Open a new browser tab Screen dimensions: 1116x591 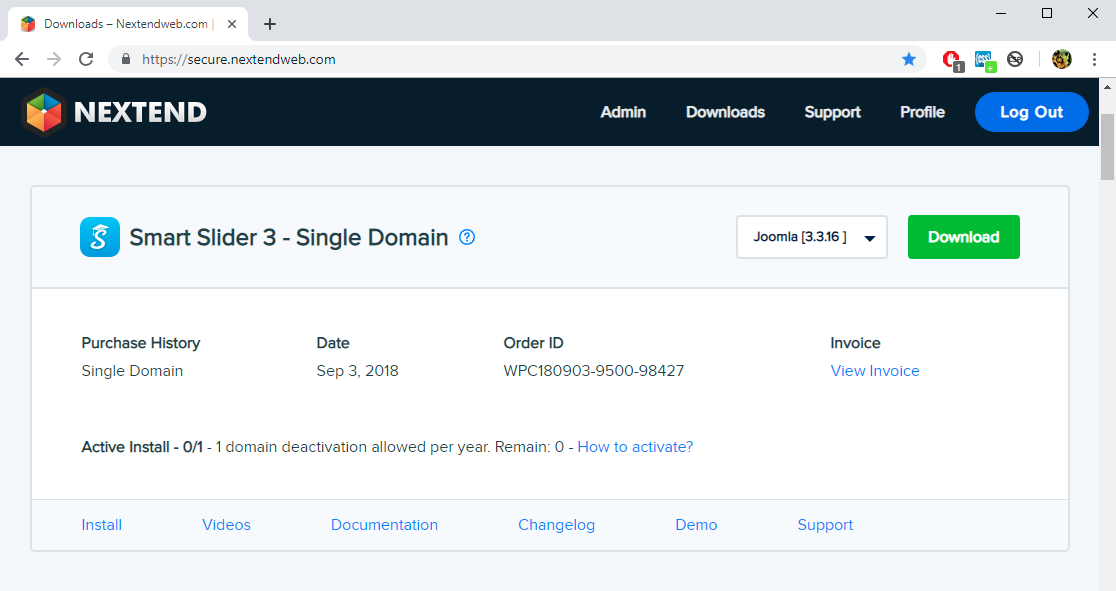click(270, 24)
